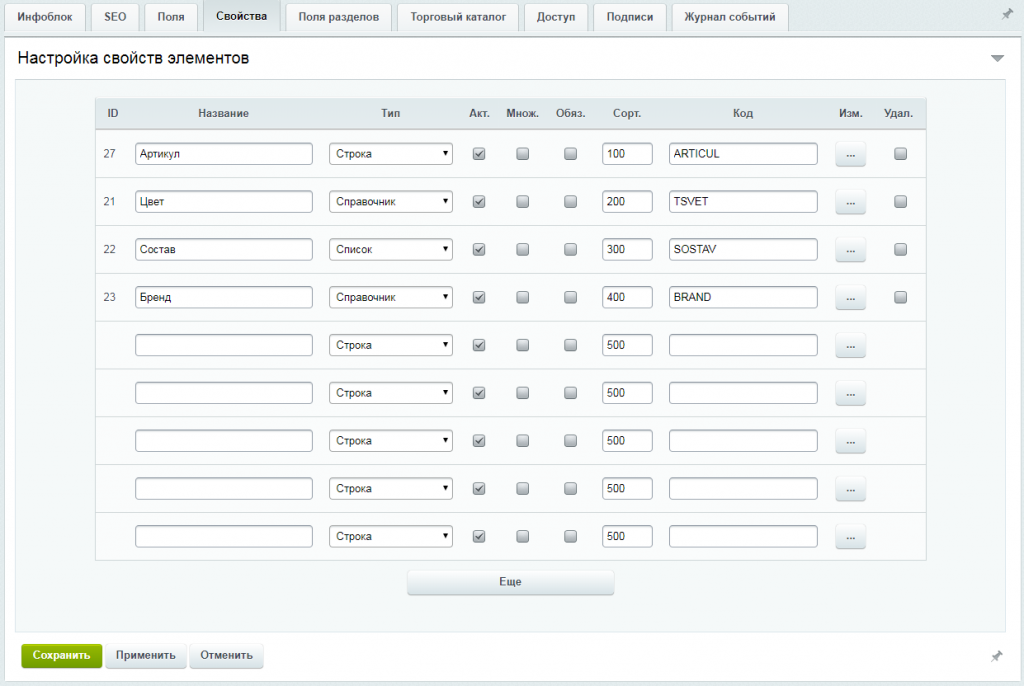
Task: Open the Доступ tab
Action: click(556, 17)
